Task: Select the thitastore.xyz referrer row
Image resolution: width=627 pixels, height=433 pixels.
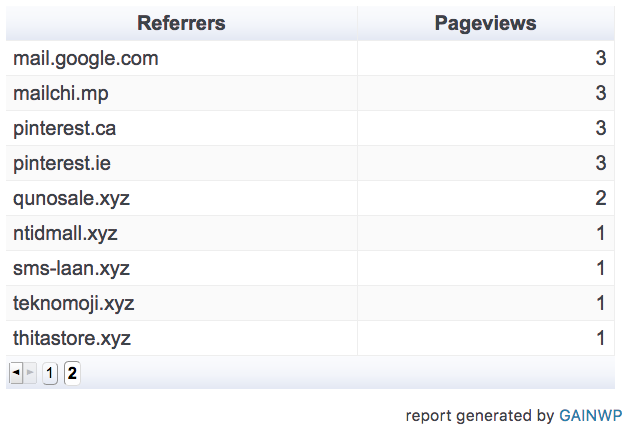Action: click(72, 338)
